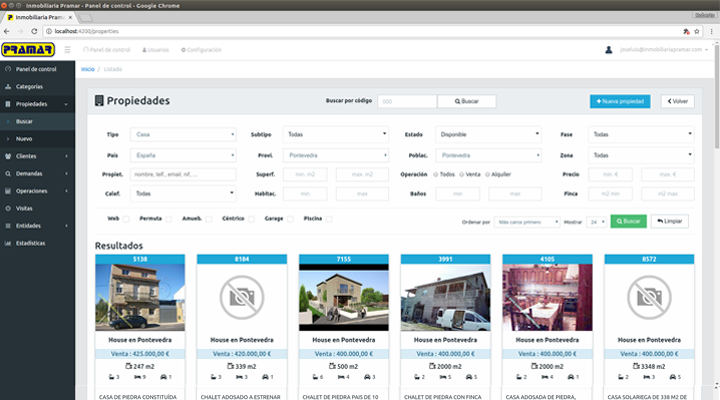Screen dimensions: 720x400
Task: Click the green Buscar filter button
Action: pyautogui.click(x=628, y=221)
